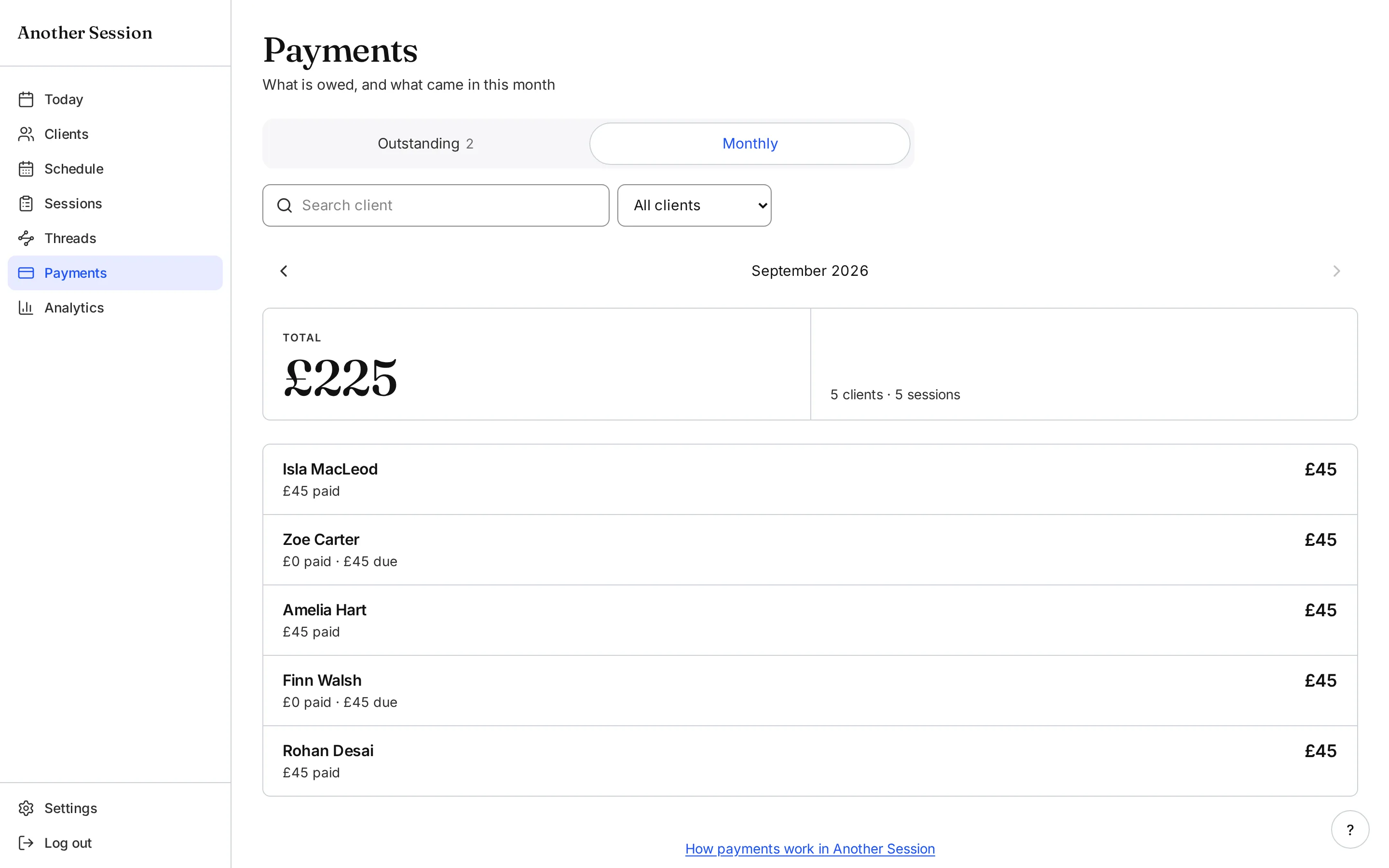1389x868 pixels.
Task: Click the September 2026 month label
Action: click(x=810, y=271)
